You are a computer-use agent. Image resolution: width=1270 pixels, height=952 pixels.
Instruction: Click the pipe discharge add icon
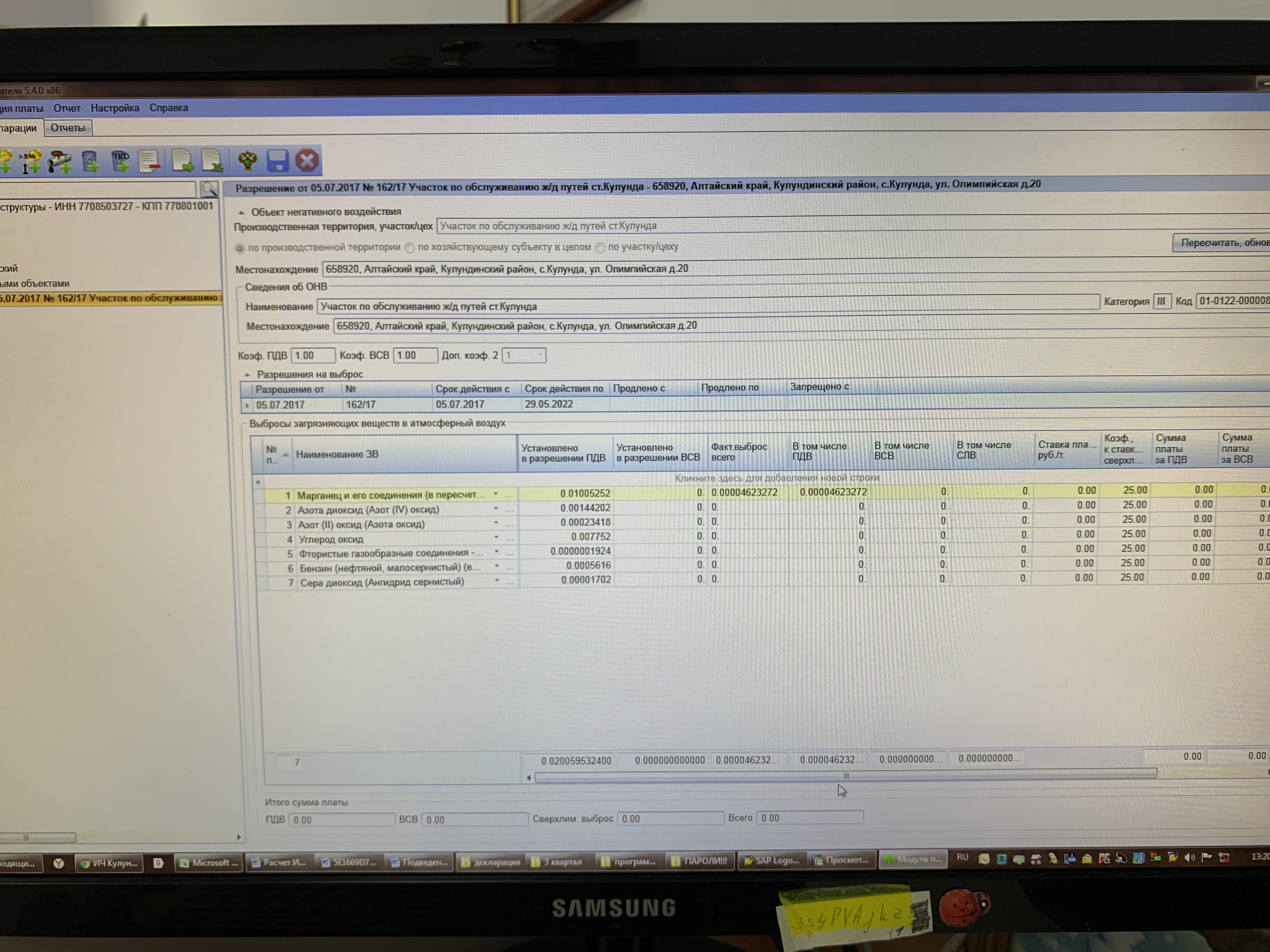coord(60,161)
